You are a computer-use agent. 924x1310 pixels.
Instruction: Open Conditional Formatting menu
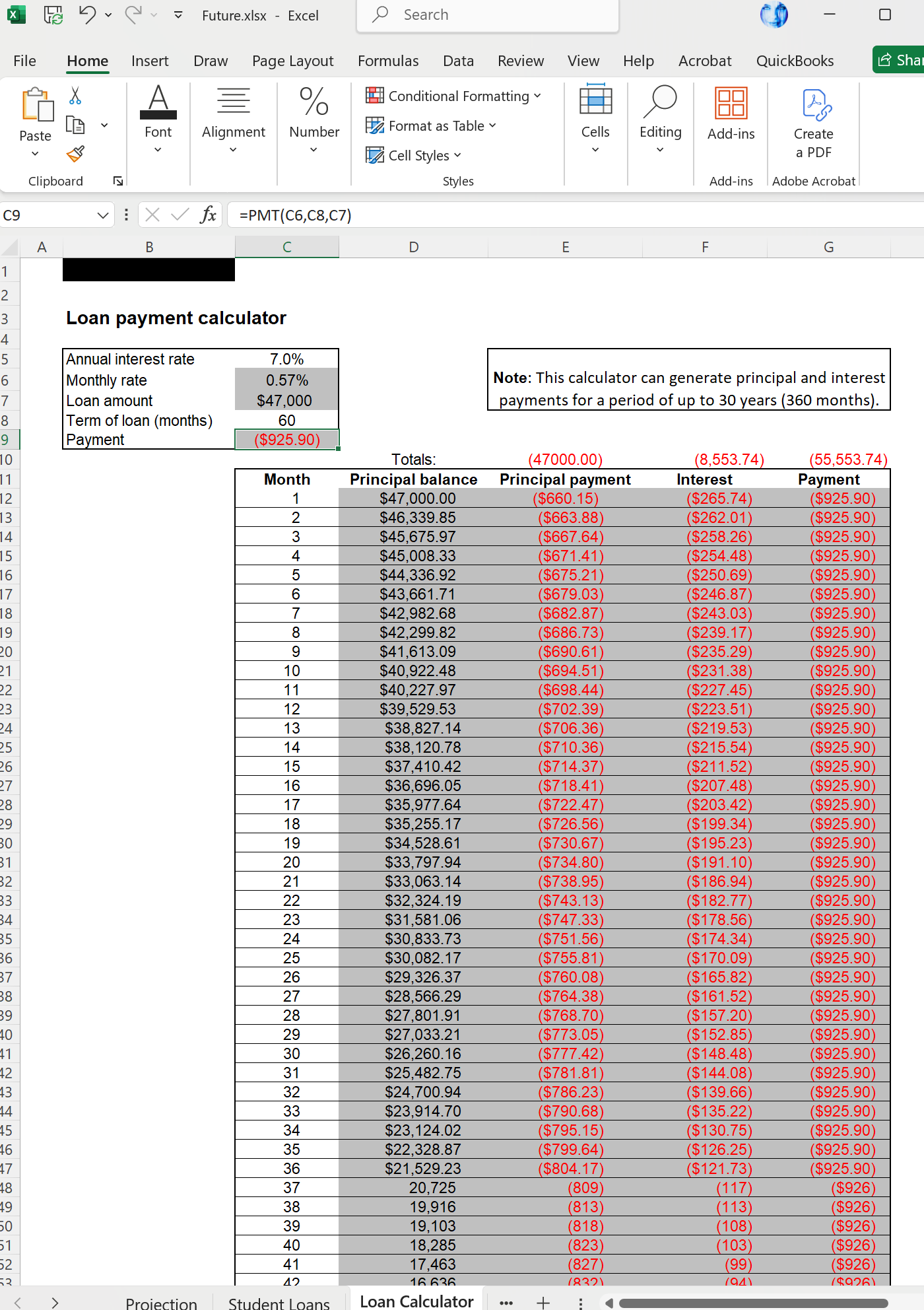pos(453,96)
